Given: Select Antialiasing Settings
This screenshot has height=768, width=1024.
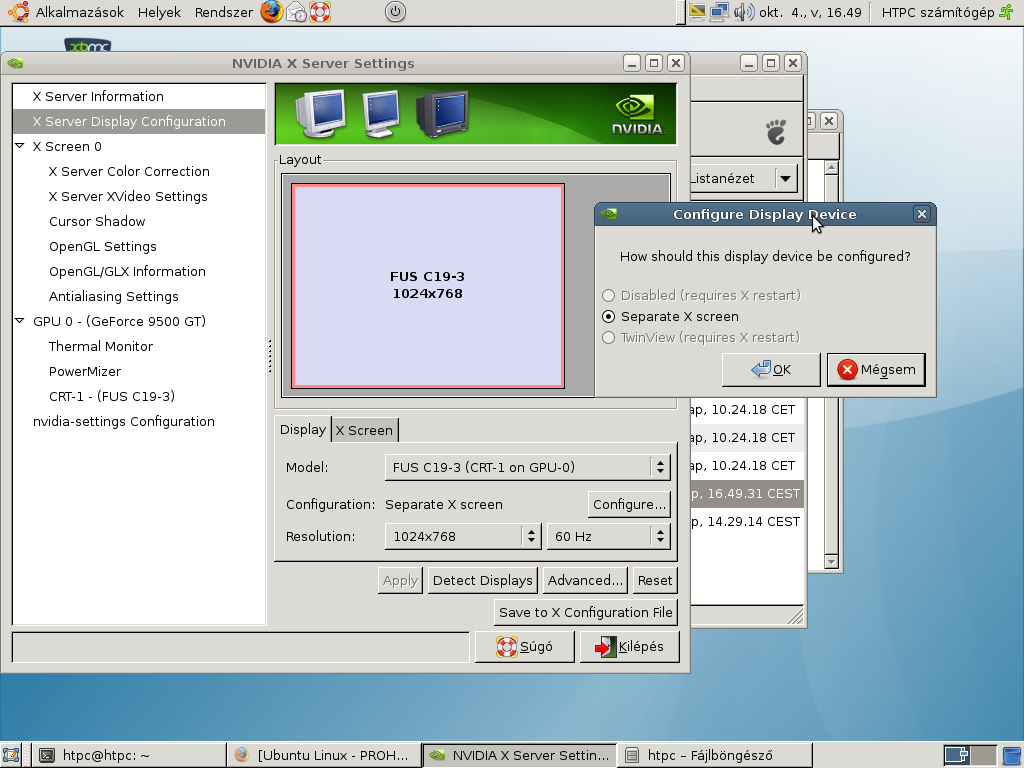Looking at the screenshot, I should 114,296.
